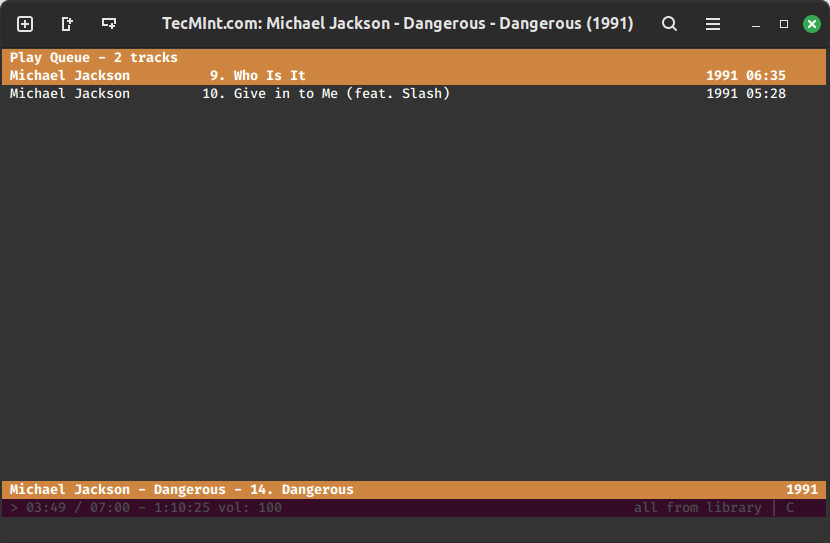Click the C flag in status line
This screenshot has height=543, width=830.
point(790,508)
